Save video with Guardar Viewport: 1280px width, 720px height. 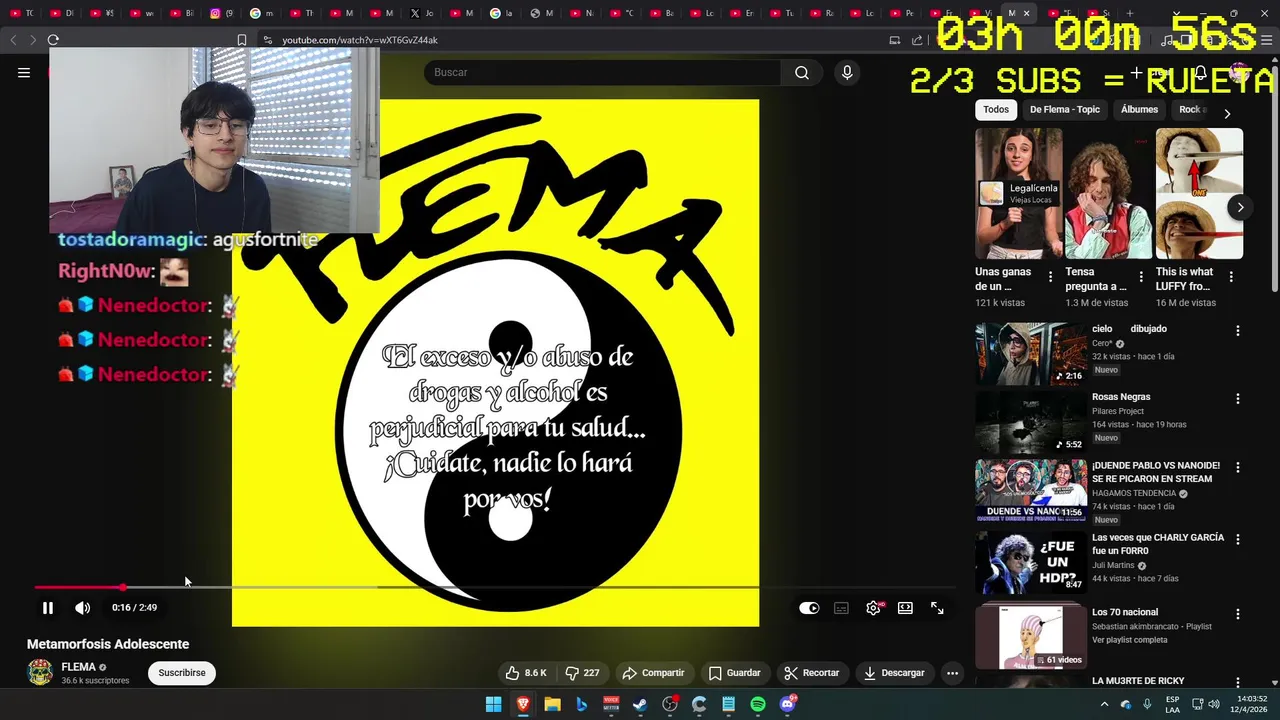click(735, 673)
